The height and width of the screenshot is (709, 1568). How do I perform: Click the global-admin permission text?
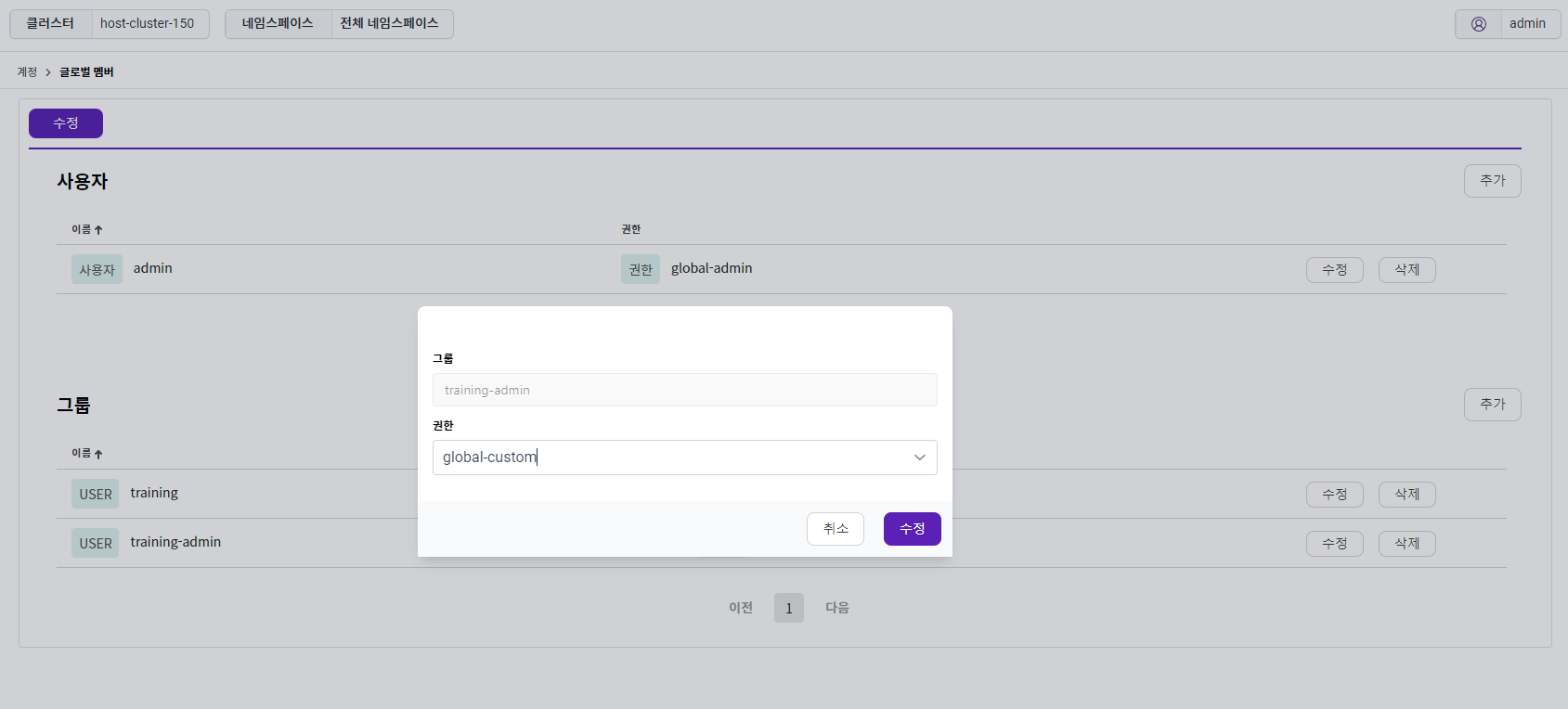pos(712,268)
